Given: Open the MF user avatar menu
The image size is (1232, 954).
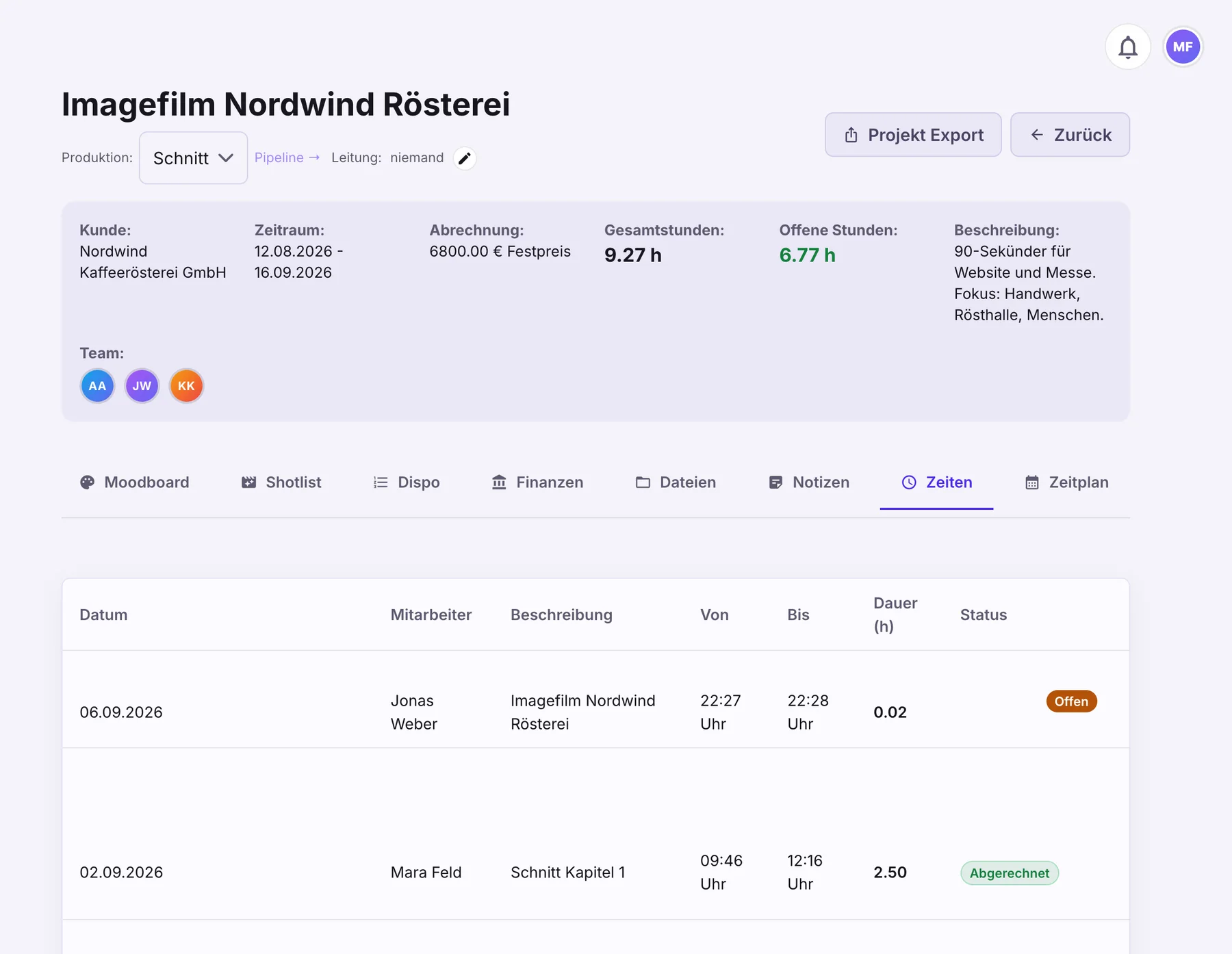Looking at the screenshot, I should (x=1183, y=47).
